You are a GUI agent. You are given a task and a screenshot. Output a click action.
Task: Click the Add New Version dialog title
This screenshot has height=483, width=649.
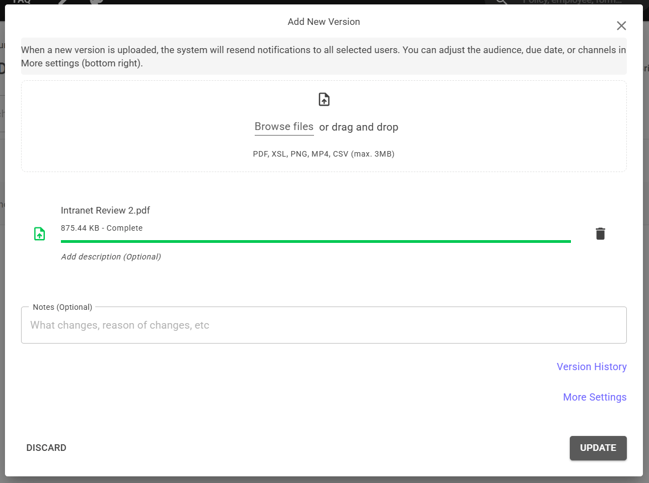[x=324, y=22]
